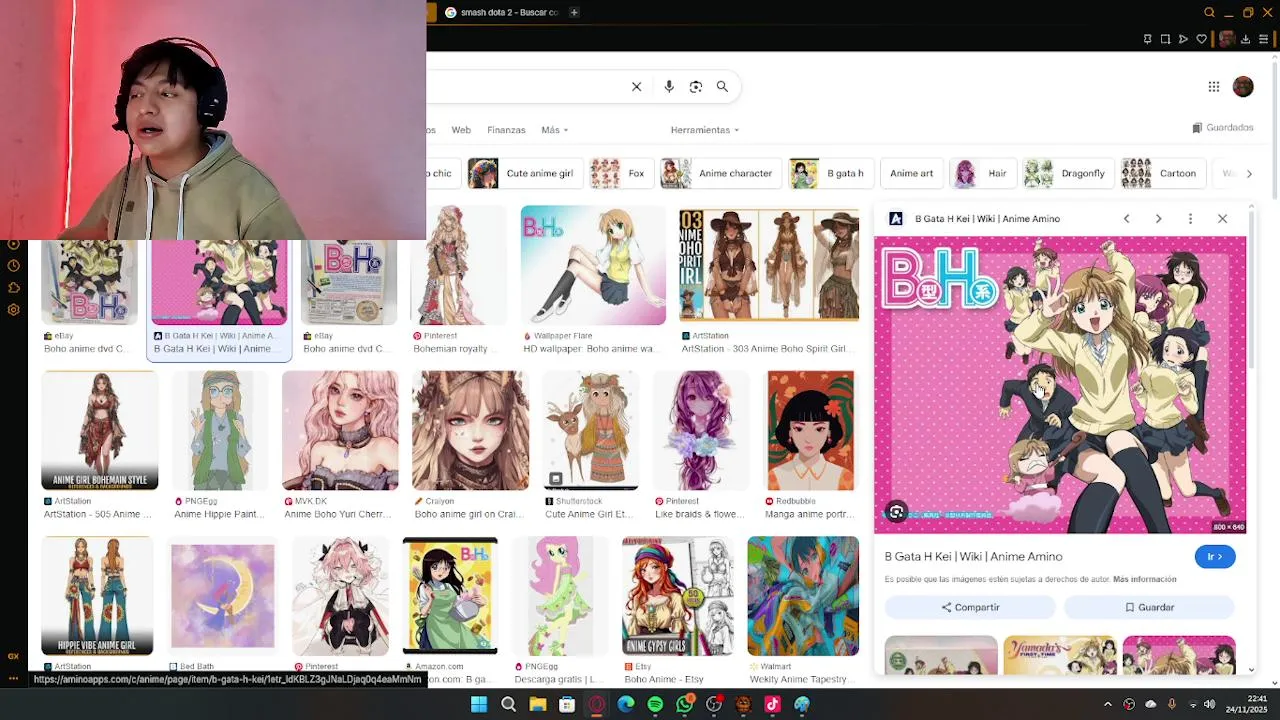Filter by Anime art chip

911,173
